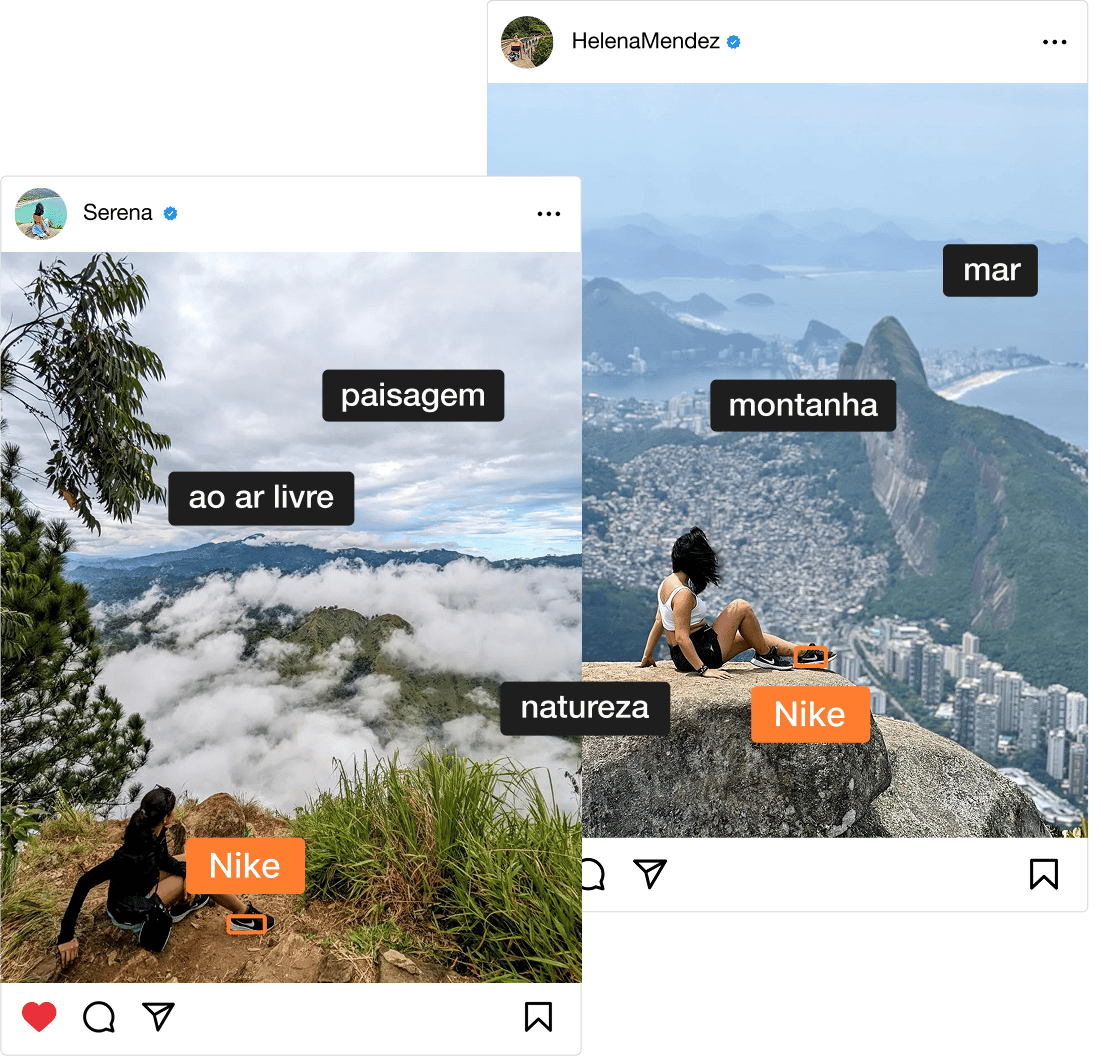
Task: Share Serena's post via paper plane icon
Action: pyautogui.click(x=158, y=1016)
